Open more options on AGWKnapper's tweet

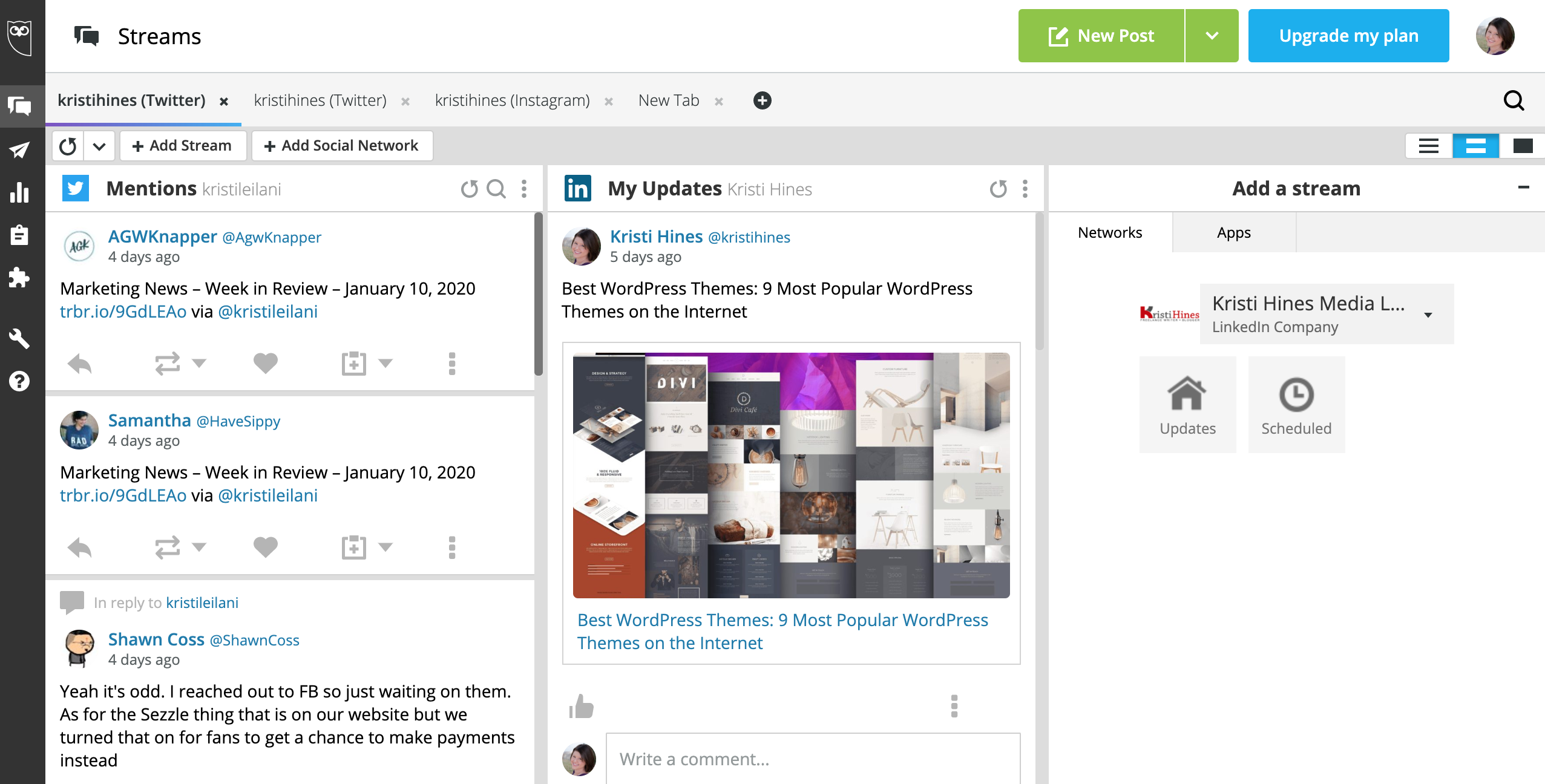(x=452, y=364)
